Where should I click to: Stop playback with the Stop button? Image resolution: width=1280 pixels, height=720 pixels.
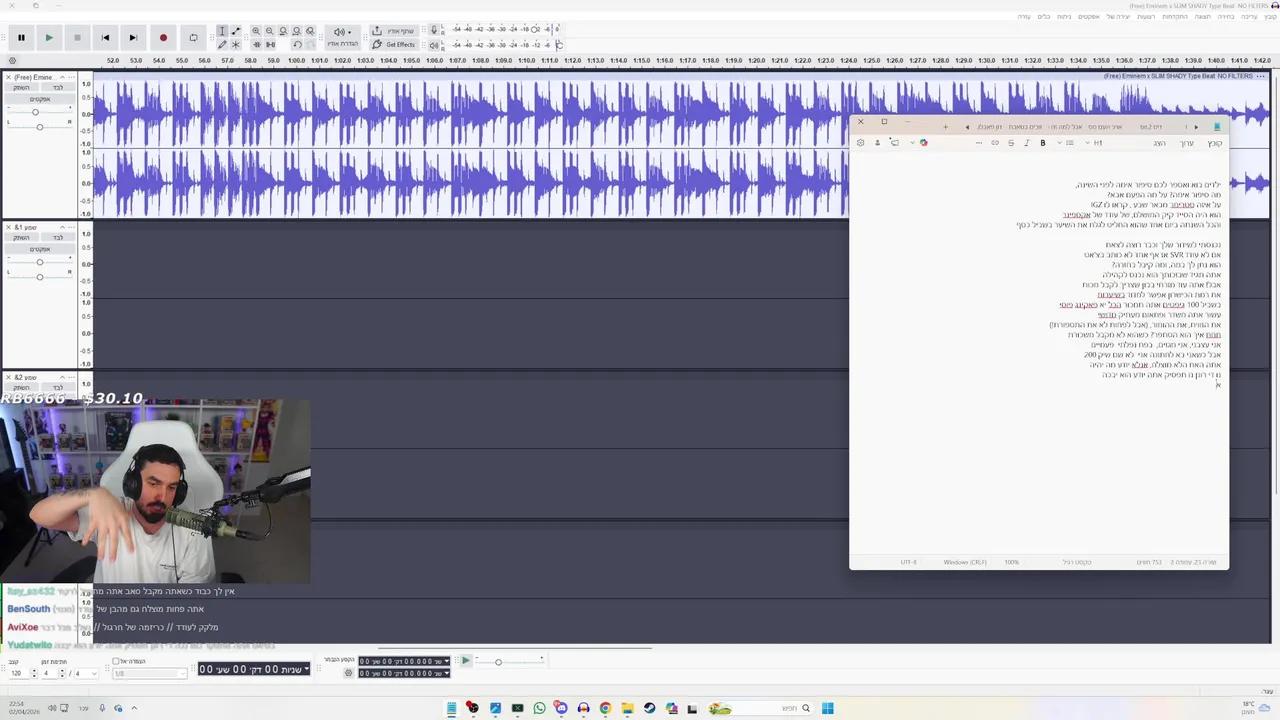pyautogui.click(x=77, y=38)
